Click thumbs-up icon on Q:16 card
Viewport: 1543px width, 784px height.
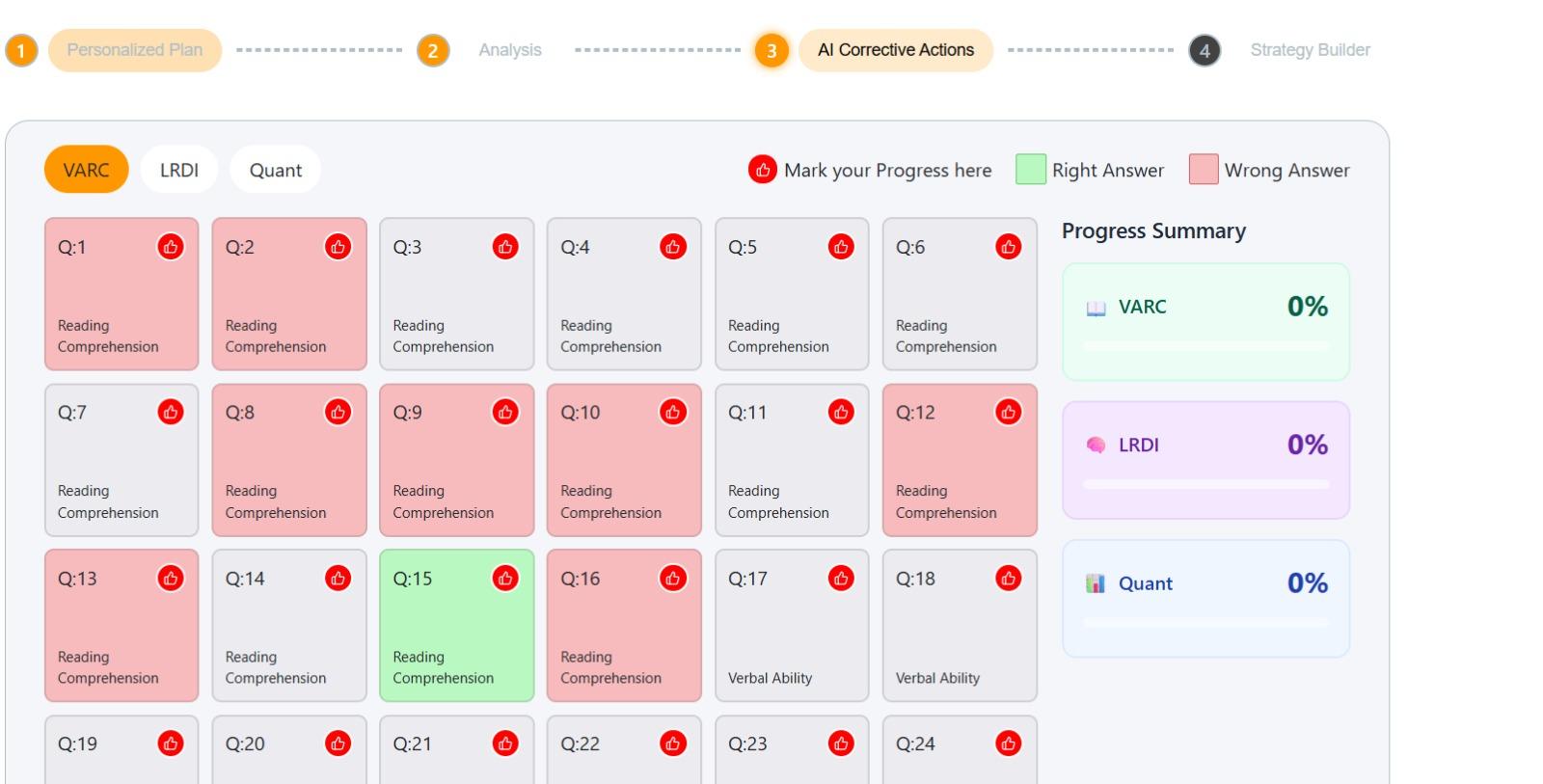pos(673,579)
